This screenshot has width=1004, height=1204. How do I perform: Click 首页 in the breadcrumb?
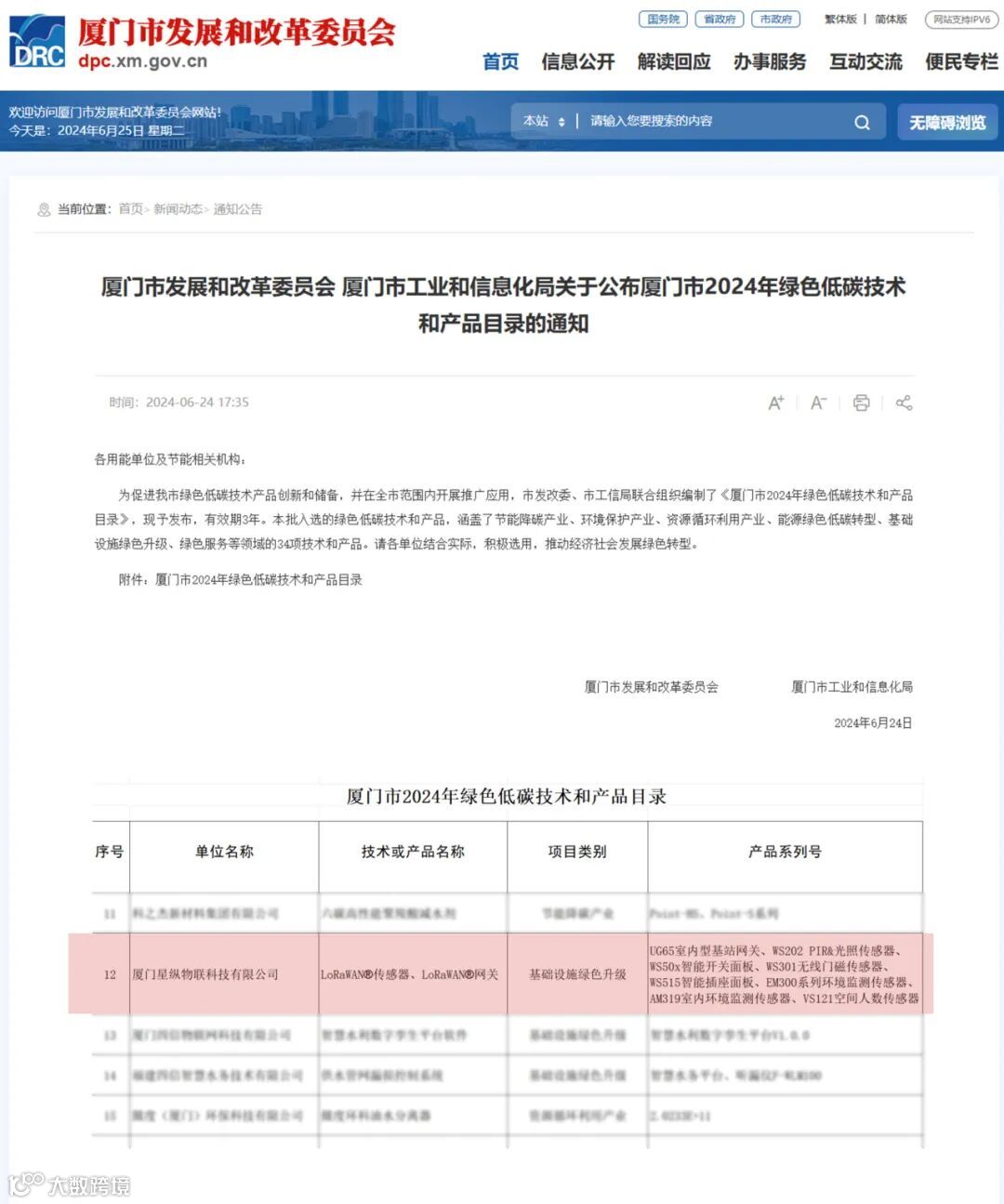[x=130, y=209]
